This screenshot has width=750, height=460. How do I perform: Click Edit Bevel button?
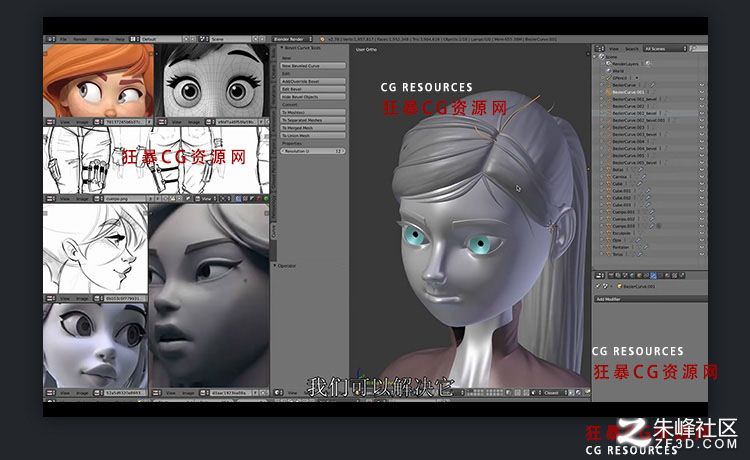point(313,89)
